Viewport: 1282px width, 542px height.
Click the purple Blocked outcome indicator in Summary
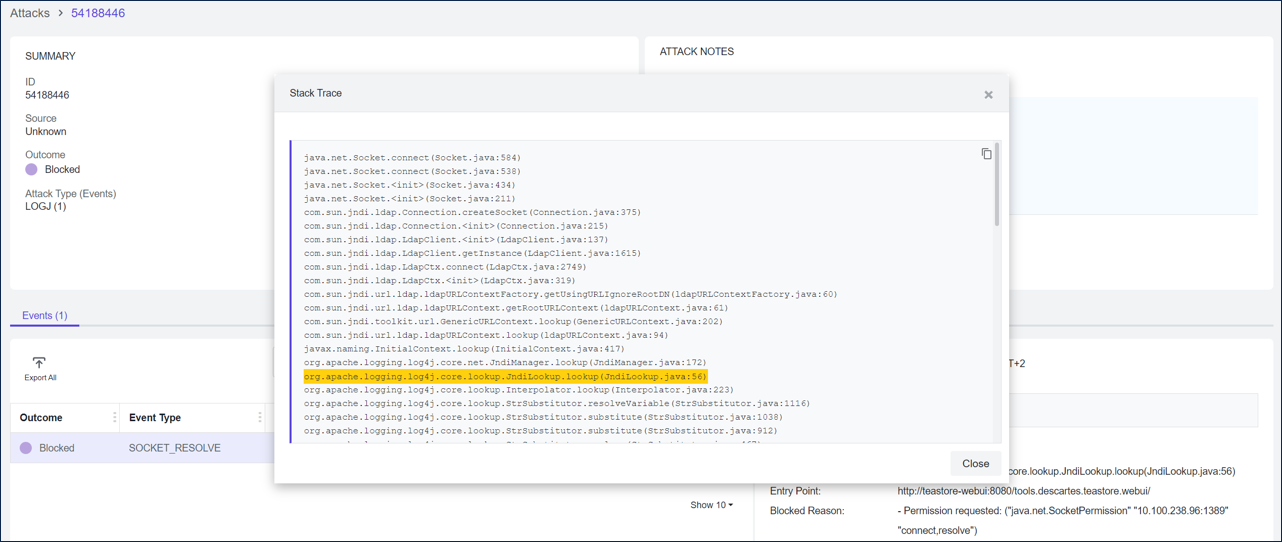coord(31,170)
